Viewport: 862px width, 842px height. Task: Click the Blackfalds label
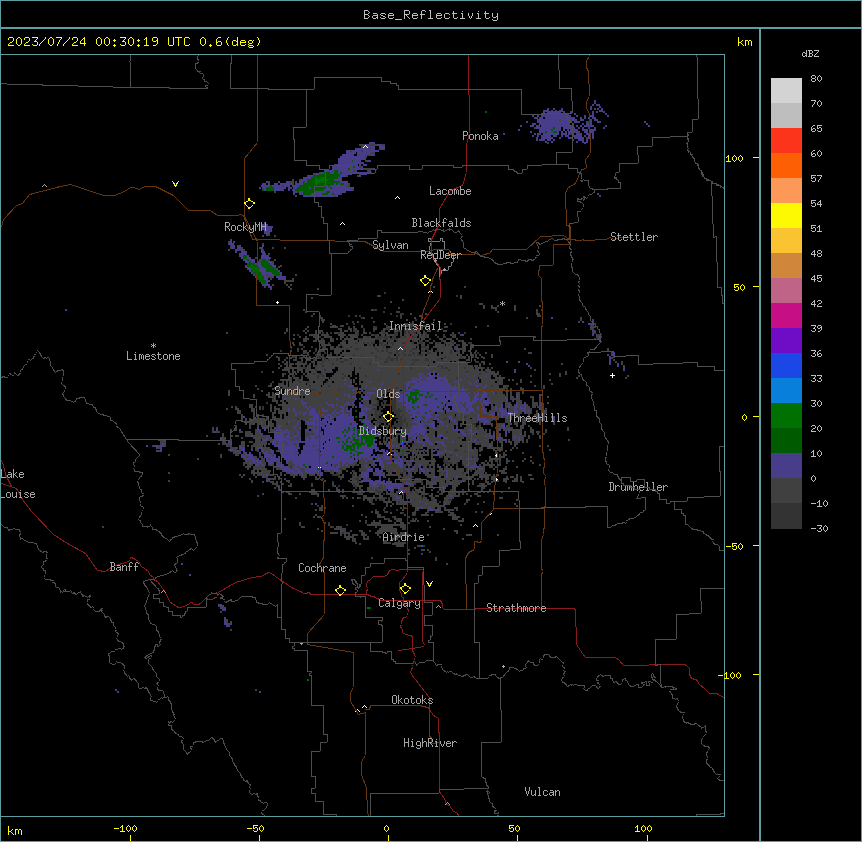click(x=441, y=223)
